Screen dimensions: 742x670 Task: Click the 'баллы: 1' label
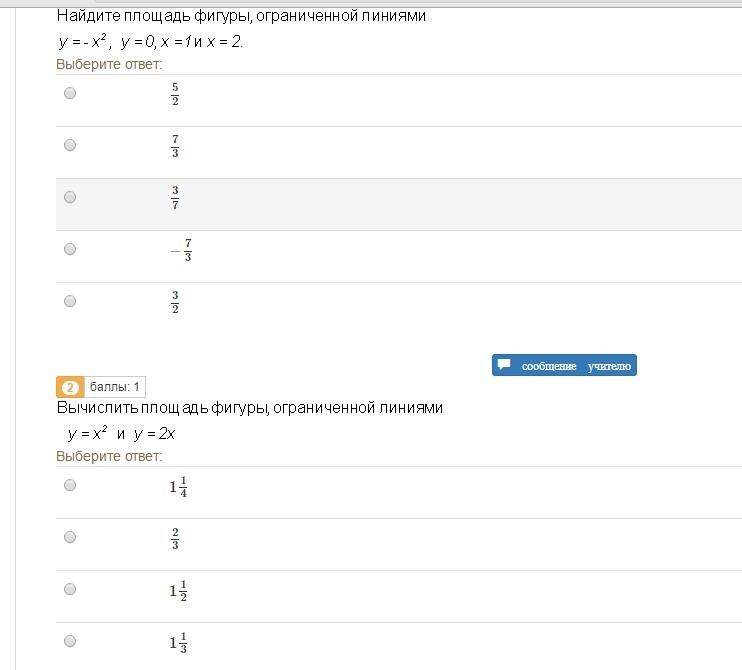pos(117,387)
